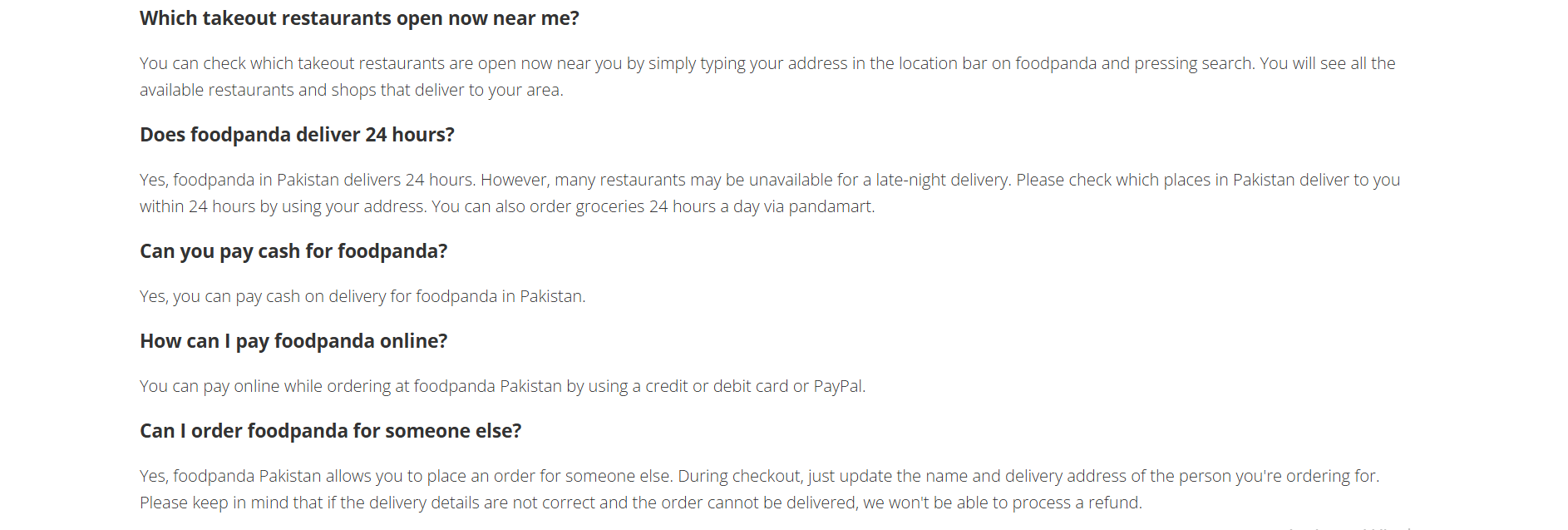
Task: Click the 'Can I order foodpanda for someone else?' heading
Action: 331,431
